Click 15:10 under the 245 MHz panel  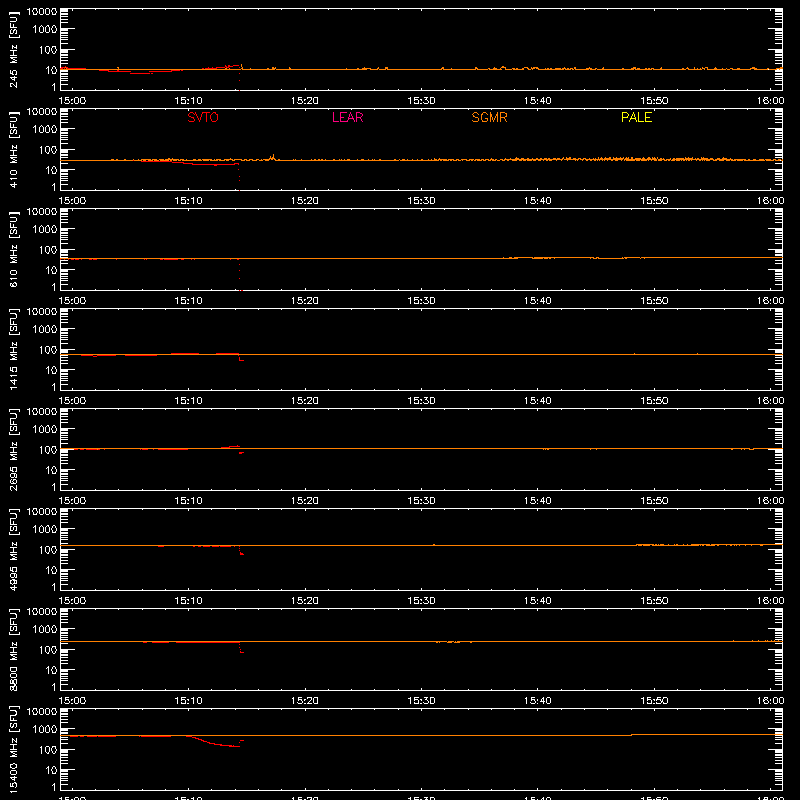tap(189, 101)
